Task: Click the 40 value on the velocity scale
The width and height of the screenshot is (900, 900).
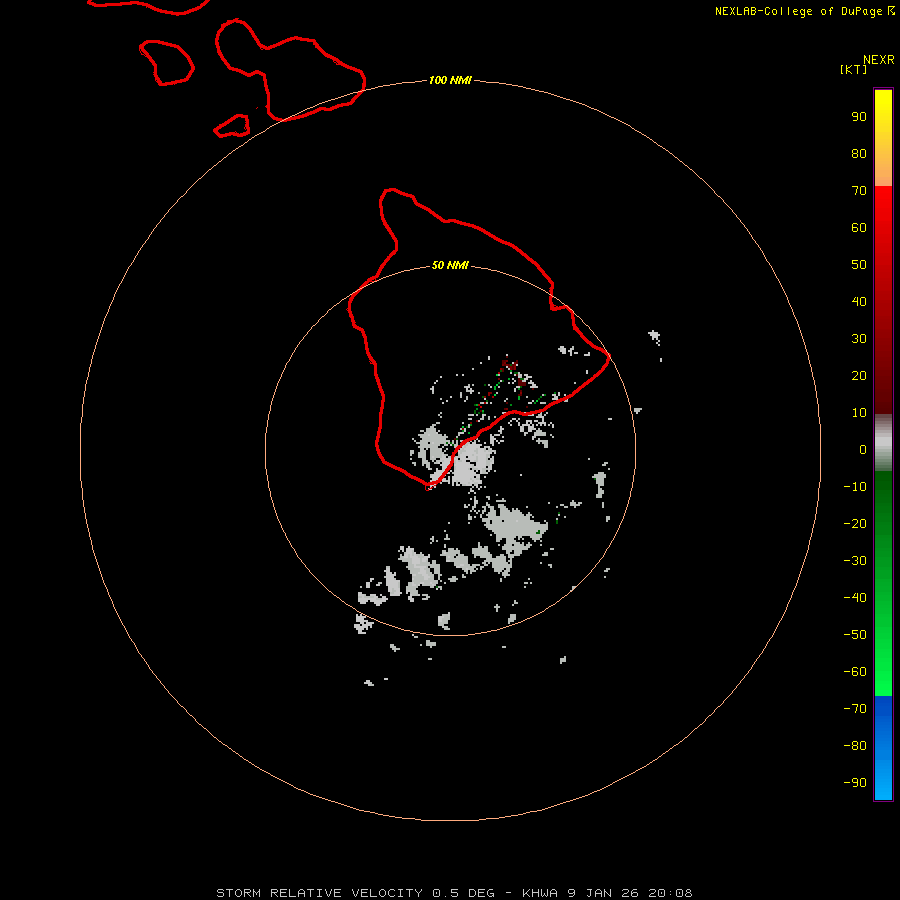Action: (859, 302)
